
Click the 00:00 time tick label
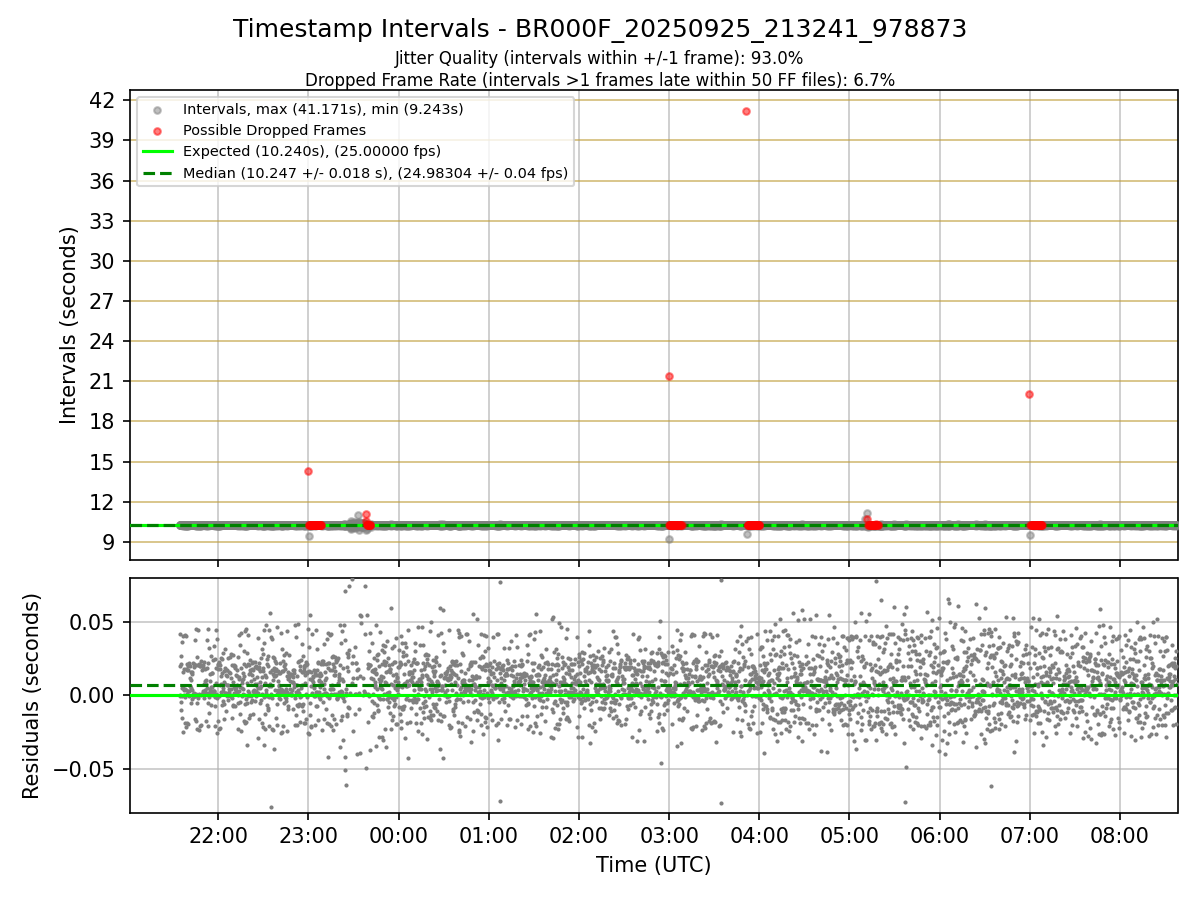[x=398, y=834]
